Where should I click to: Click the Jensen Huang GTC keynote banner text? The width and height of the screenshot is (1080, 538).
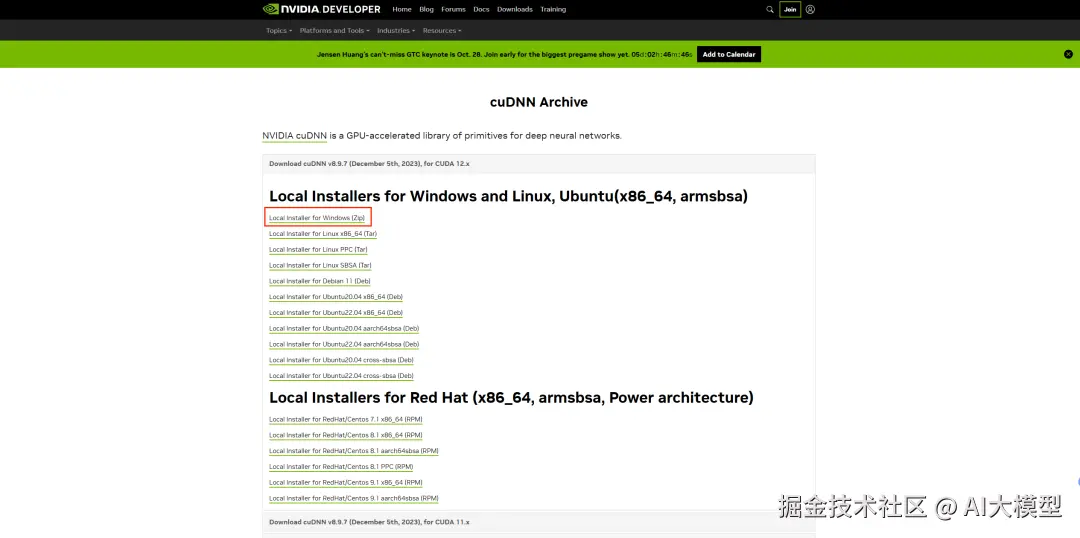[504, 54]
